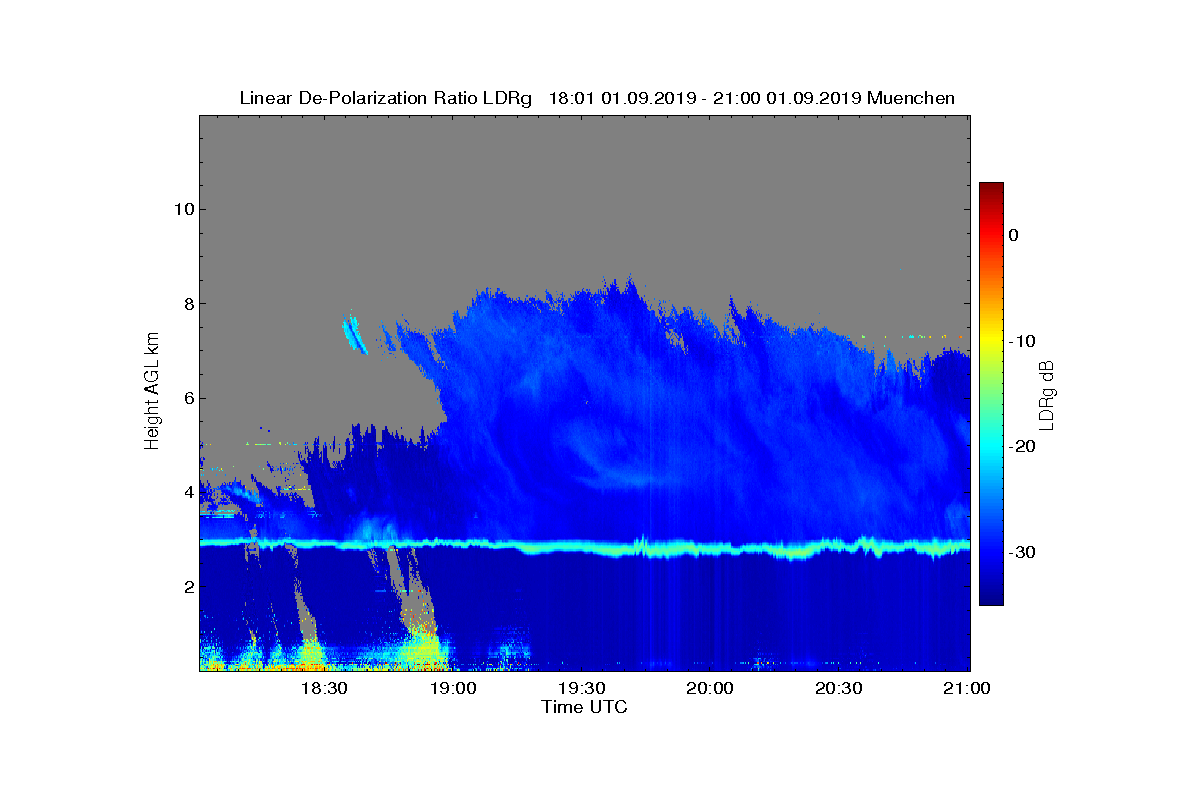This screenshot has height=800, width=1200.
Task: Click the dark red top of colorbar
Action: 991,190
